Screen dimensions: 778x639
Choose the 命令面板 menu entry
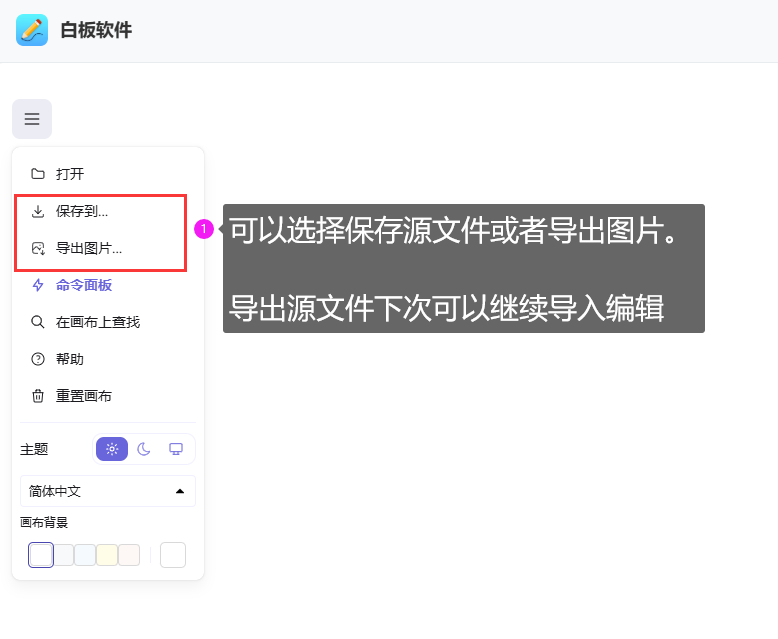coord(84,285)
